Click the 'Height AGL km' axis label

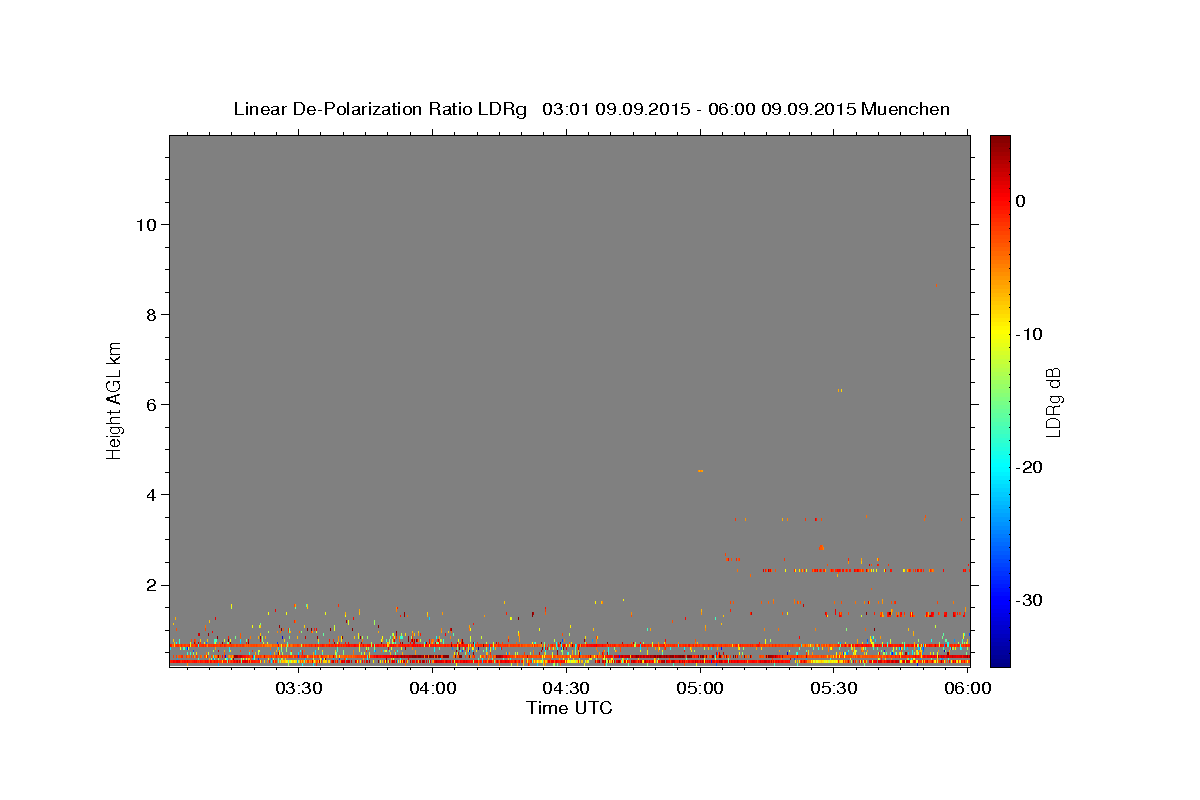[x=115, y=400]
